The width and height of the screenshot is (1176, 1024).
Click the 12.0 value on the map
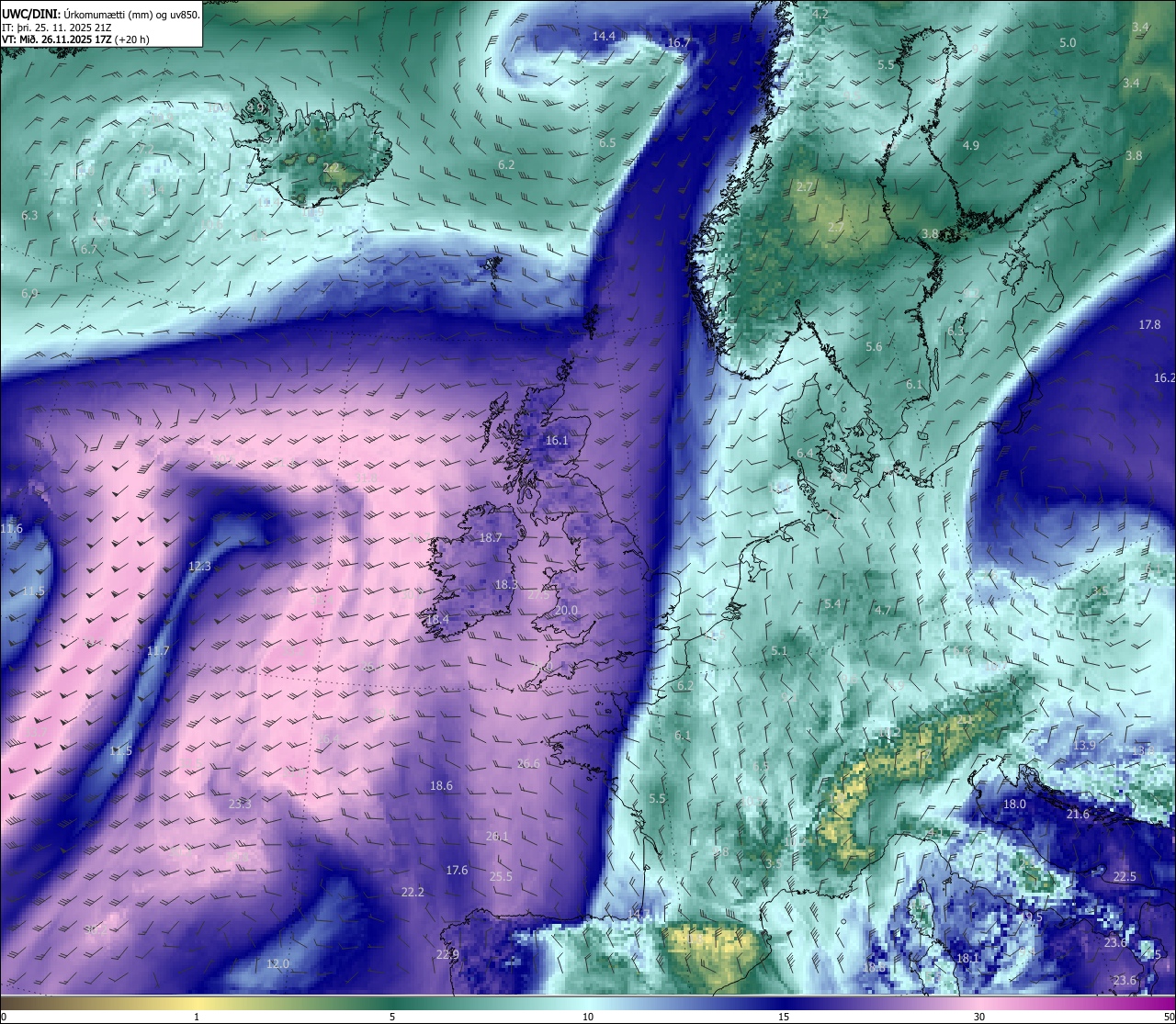point(277,964)
